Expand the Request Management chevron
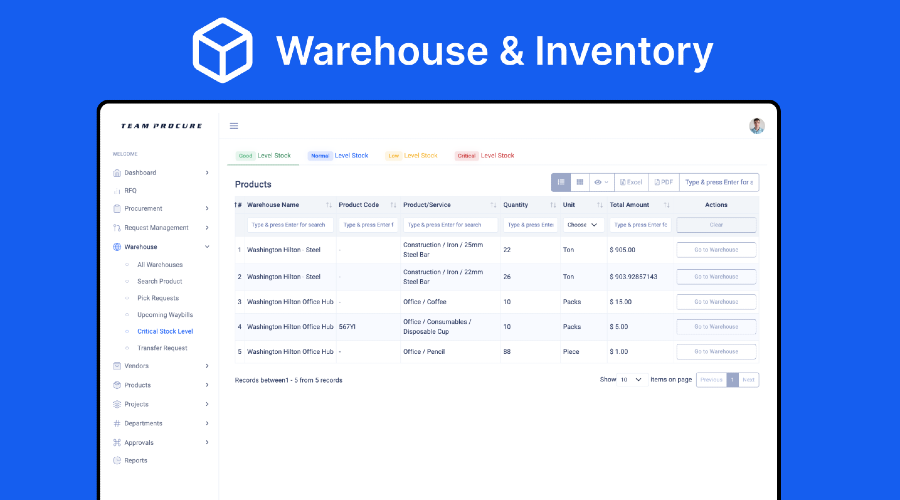The height and width of the screenshot is (500, 900). (x=207, y=228)
